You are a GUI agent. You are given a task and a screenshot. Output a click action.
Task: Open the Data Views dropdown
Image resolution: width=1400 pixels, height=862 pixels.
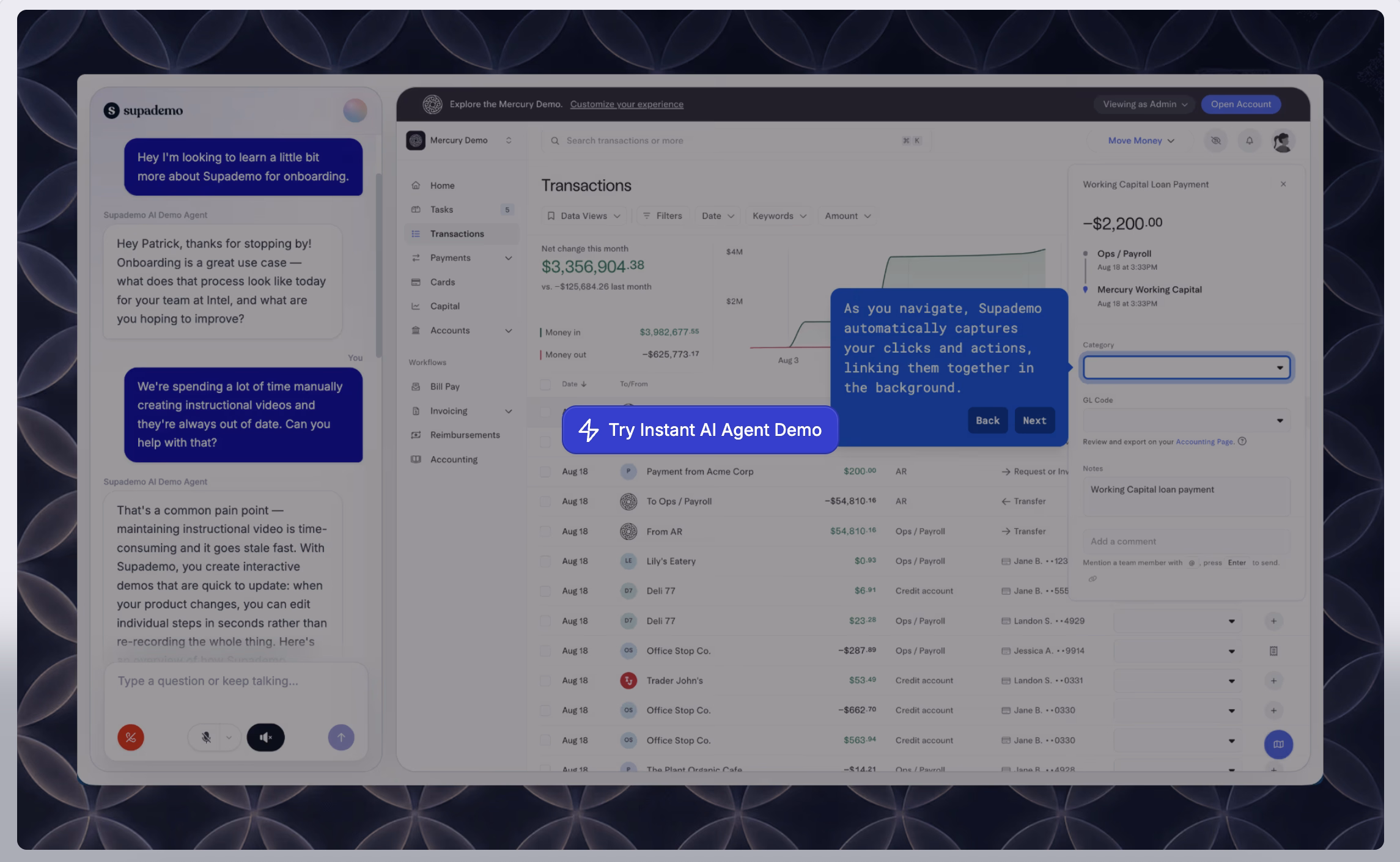tap(584, 216)
